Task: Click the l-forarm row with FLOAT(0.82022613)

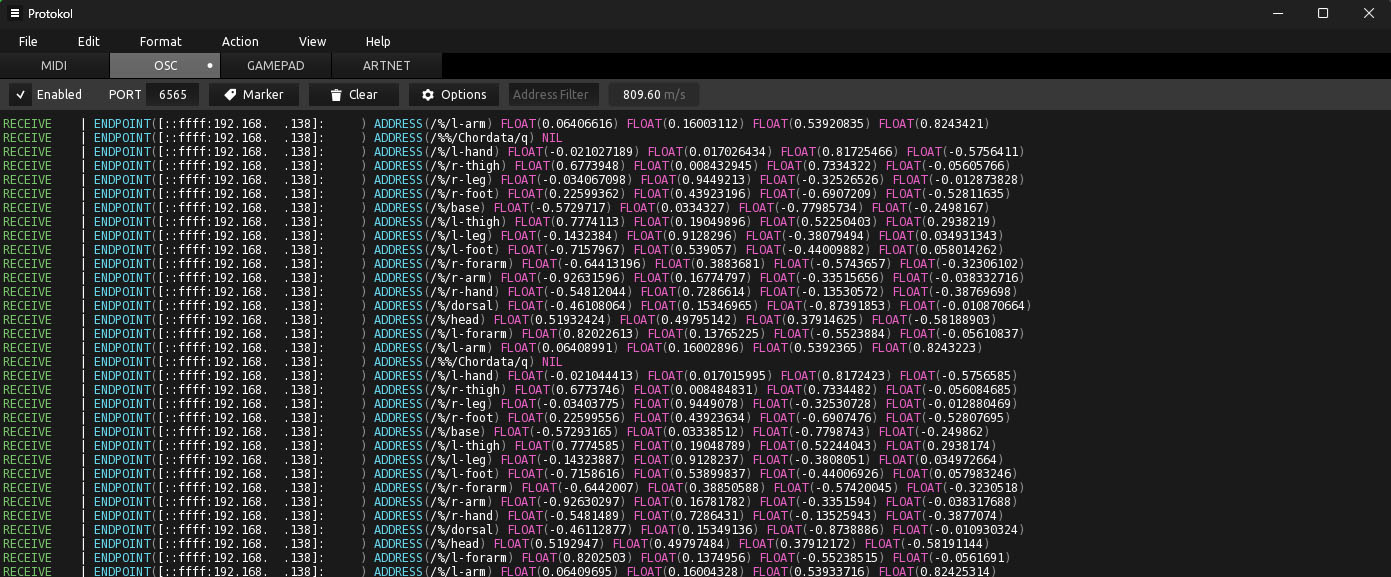Action: [512, 334]
